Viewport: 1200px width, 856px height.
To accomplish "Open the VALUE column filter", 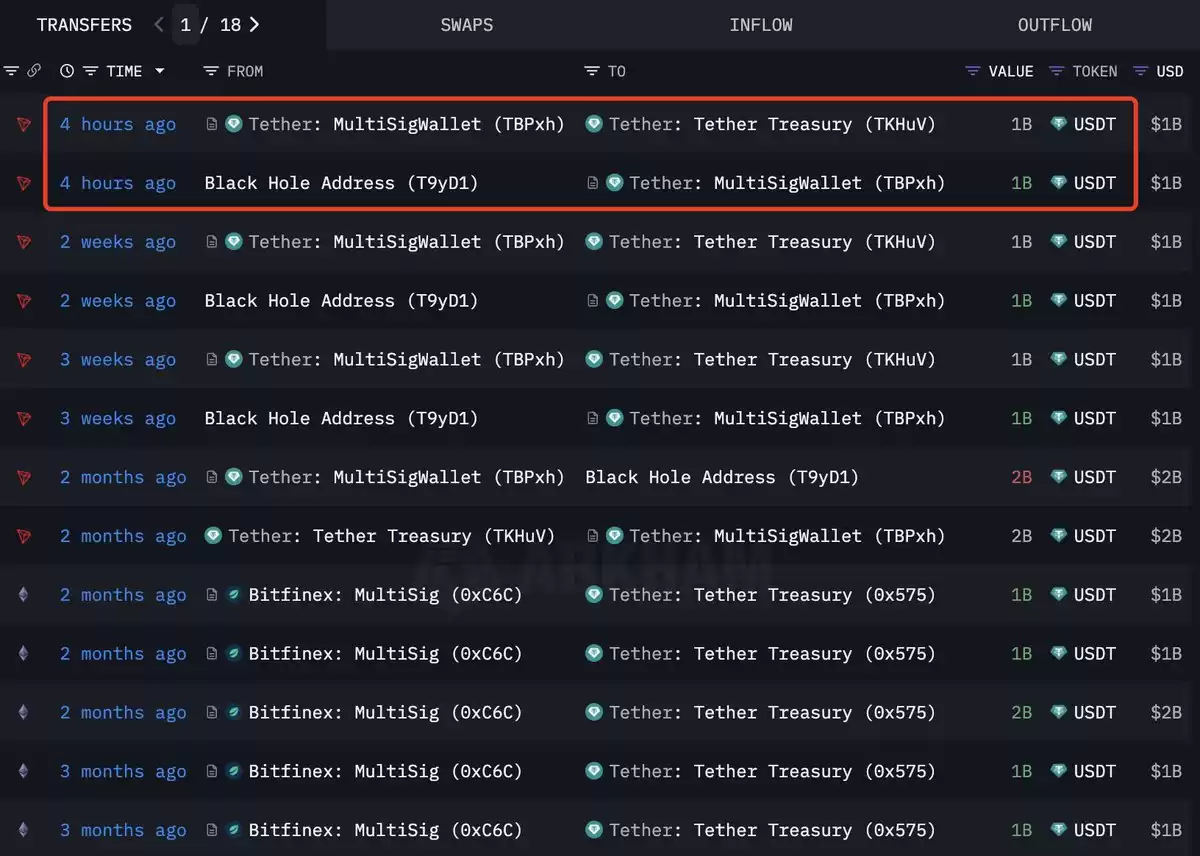I will (973, 71).
